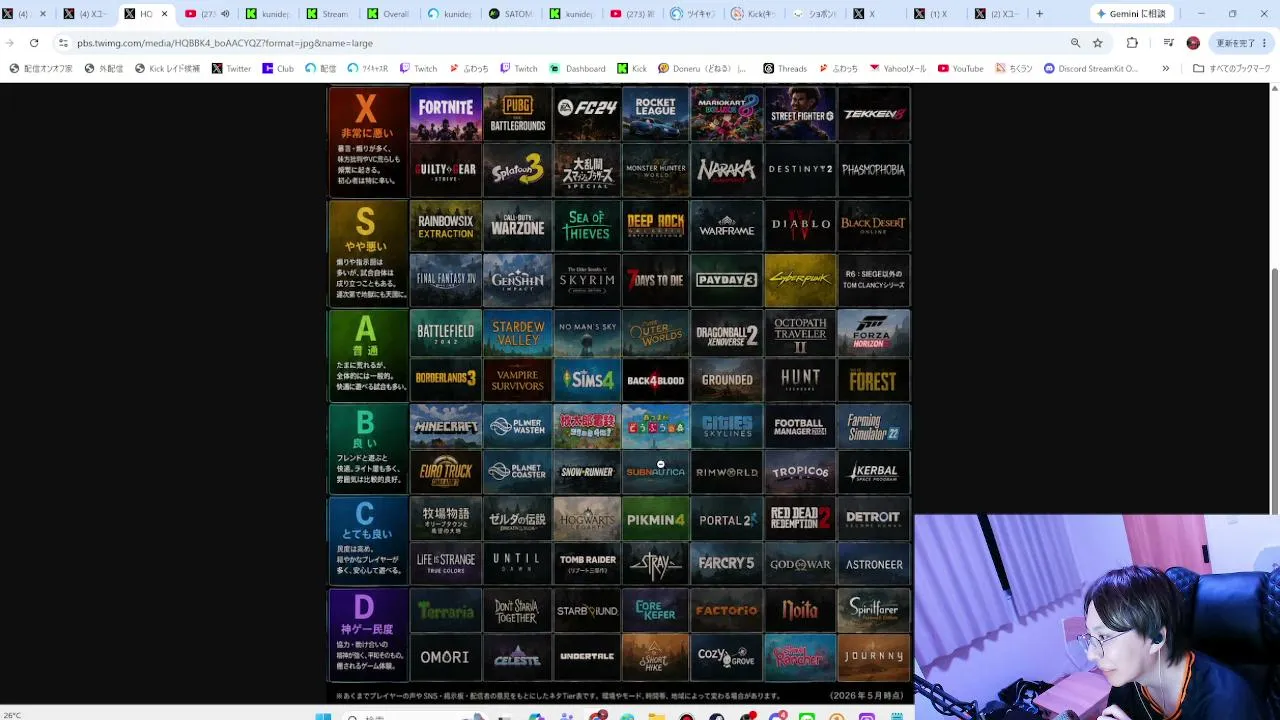View site information for pbs.twimg.com

pyautogui.click(x=63, y=43)
